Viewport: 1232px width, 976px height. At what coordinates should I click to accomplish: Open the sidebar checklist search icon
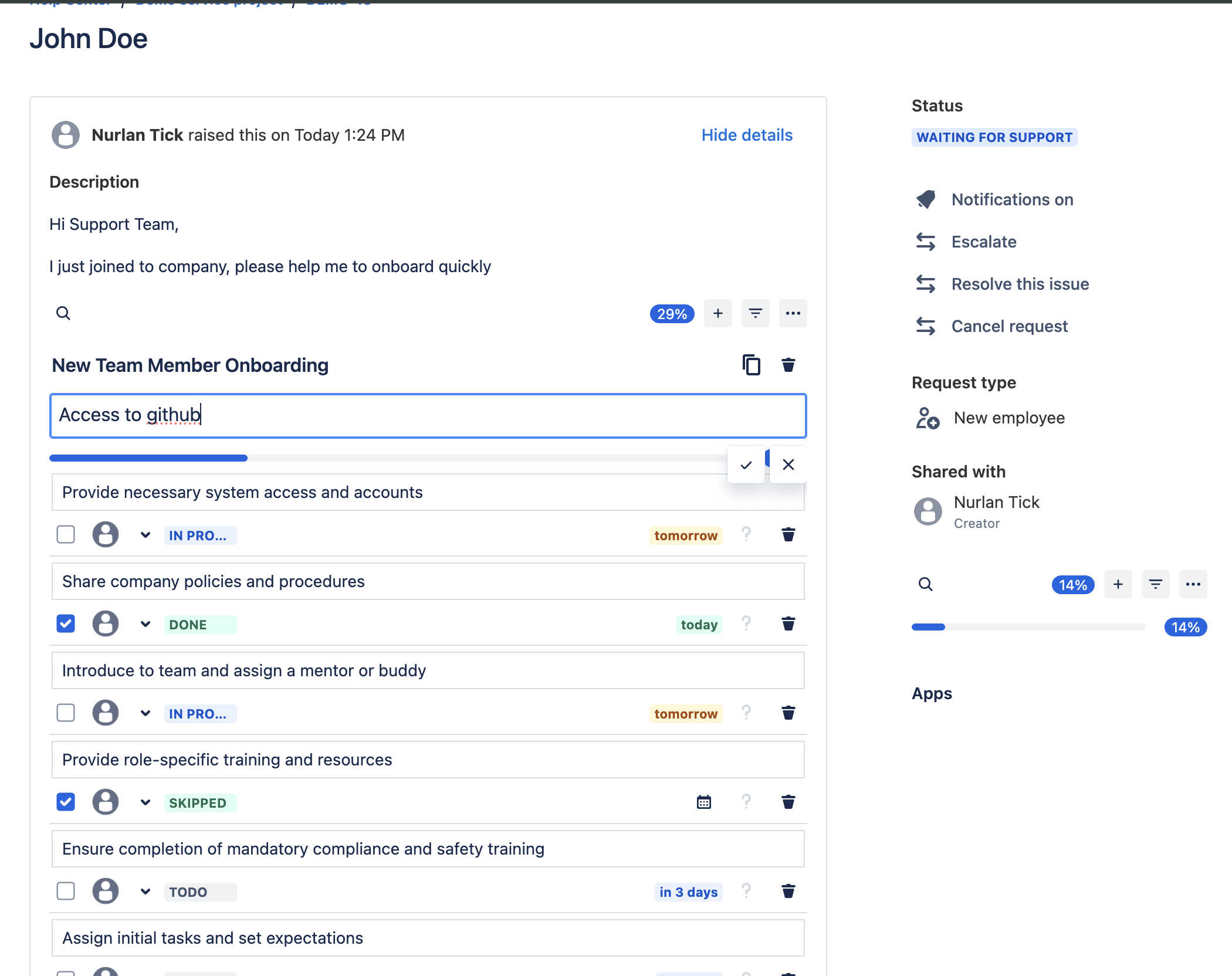[x=926, y=584]
